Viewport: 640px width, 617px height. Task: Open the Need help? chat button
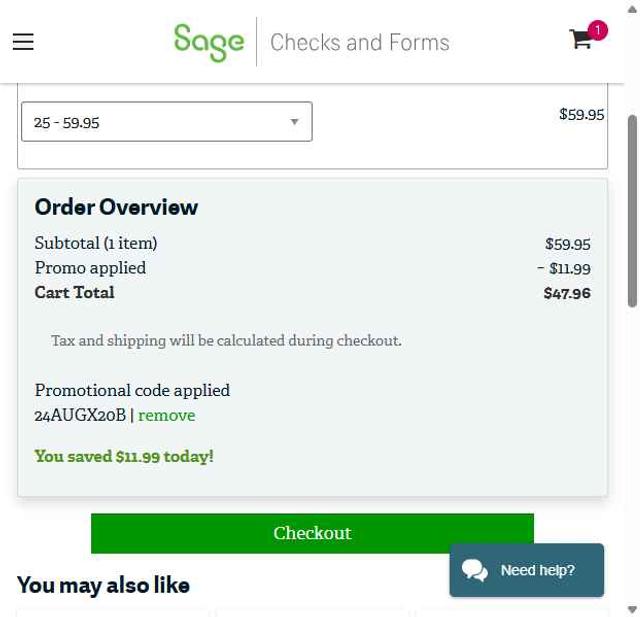point(537,570)
